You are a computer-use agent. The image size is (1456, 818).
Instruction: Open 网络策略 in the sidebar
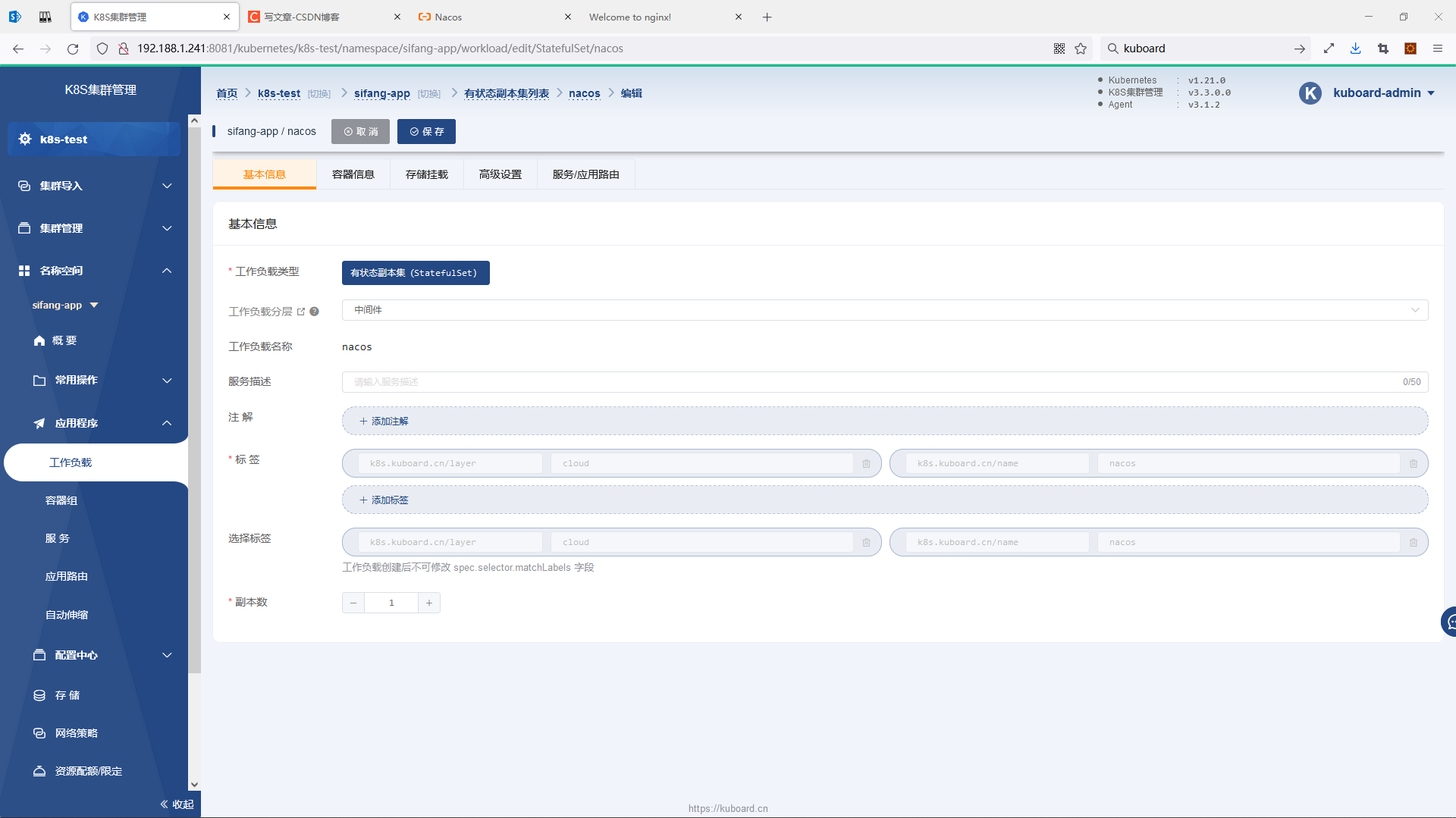pos(66,733)
